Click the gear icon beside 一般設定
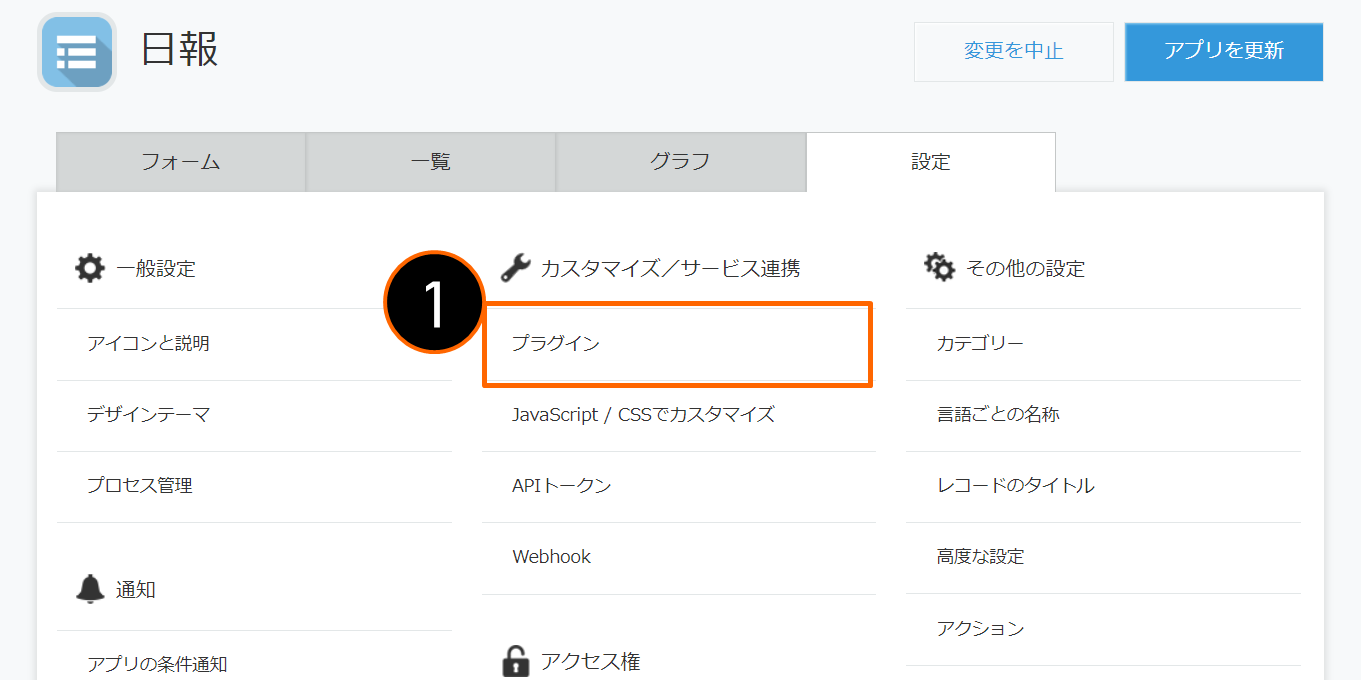1361x680 pixels. pyautogui.click(x=90, y=268)
